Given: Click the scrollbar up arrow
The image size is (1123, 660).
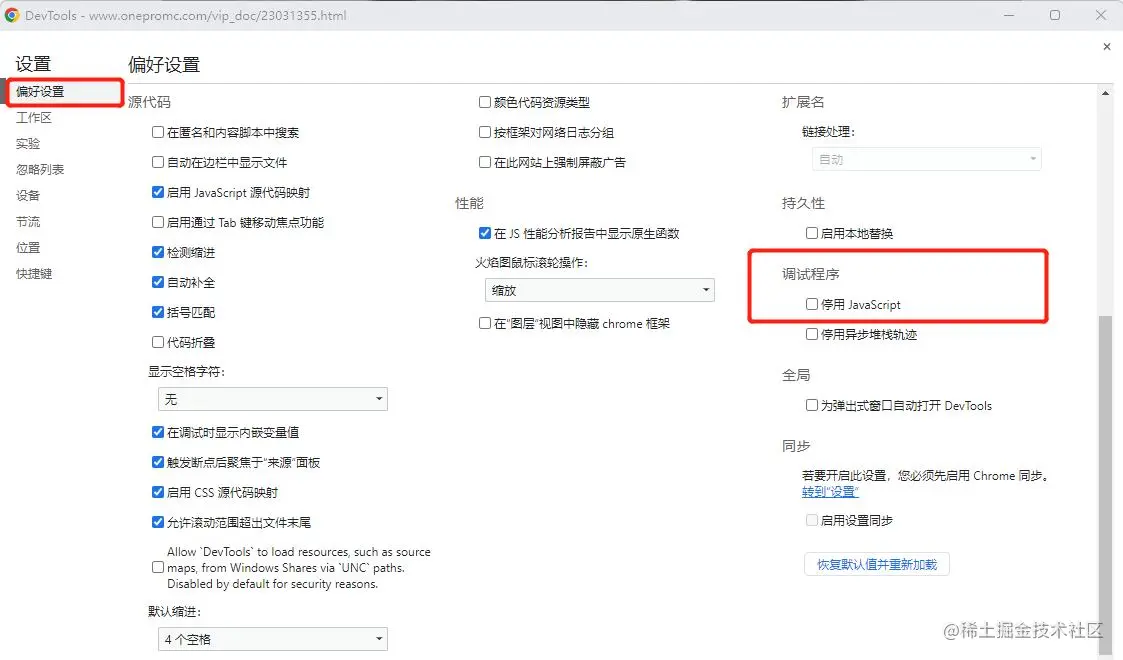Looking at the screenshot, I should pos(1105,93).
